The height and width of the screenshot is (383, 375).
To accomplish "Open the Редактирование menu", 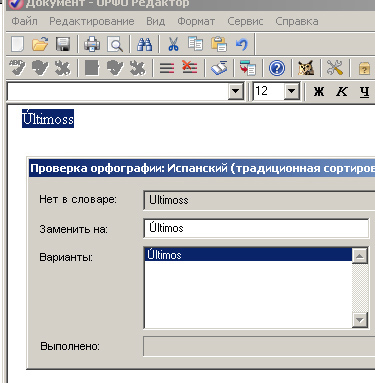I will click(x=92, y=21).
